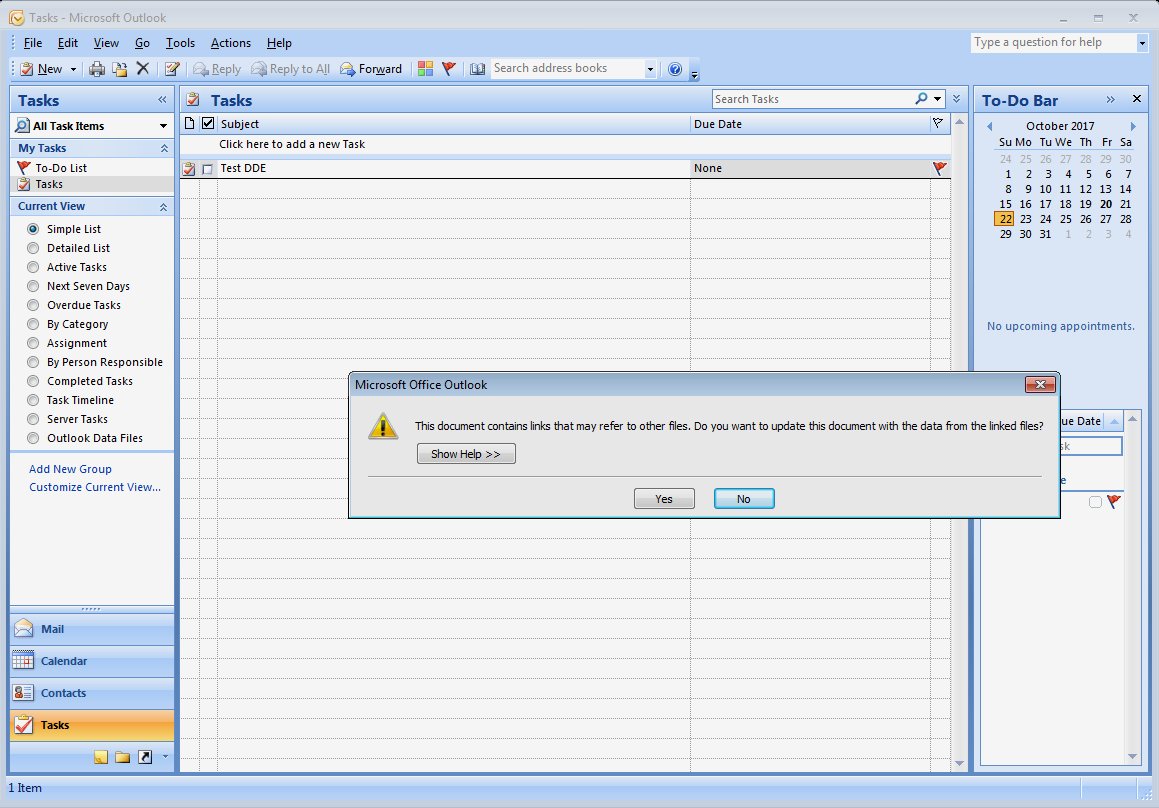Click the Add New Group link

click(70, 469)
